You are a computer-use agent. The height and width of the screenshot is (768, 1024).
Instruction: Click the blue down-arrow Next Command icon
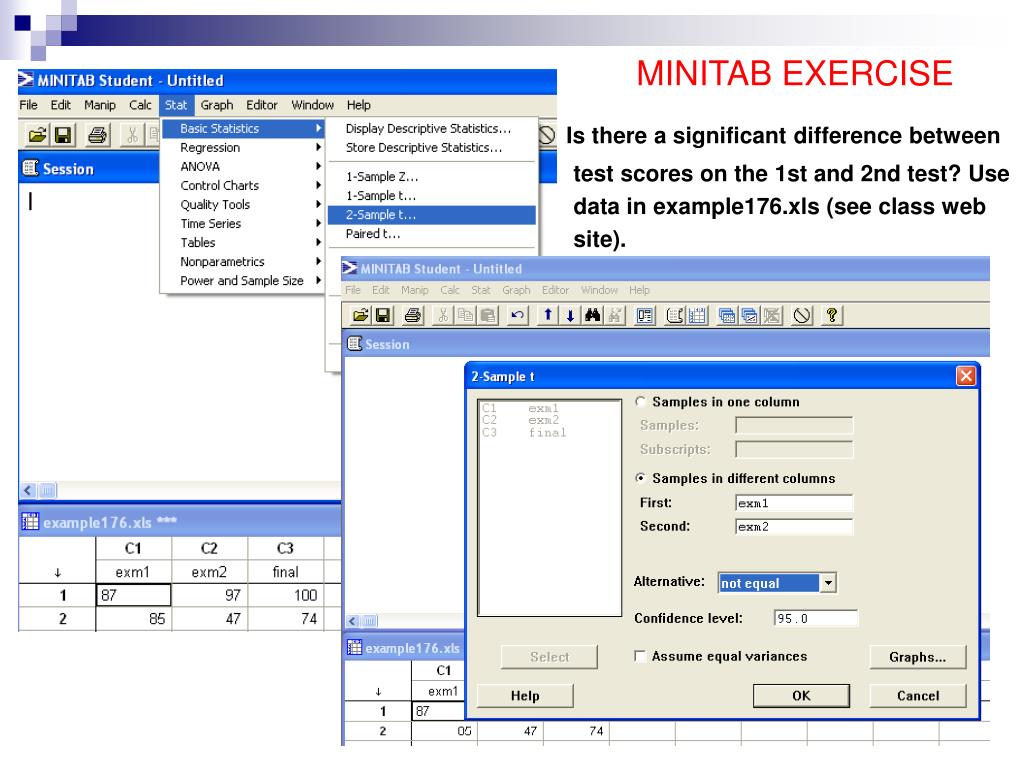(x=570, y=316)
